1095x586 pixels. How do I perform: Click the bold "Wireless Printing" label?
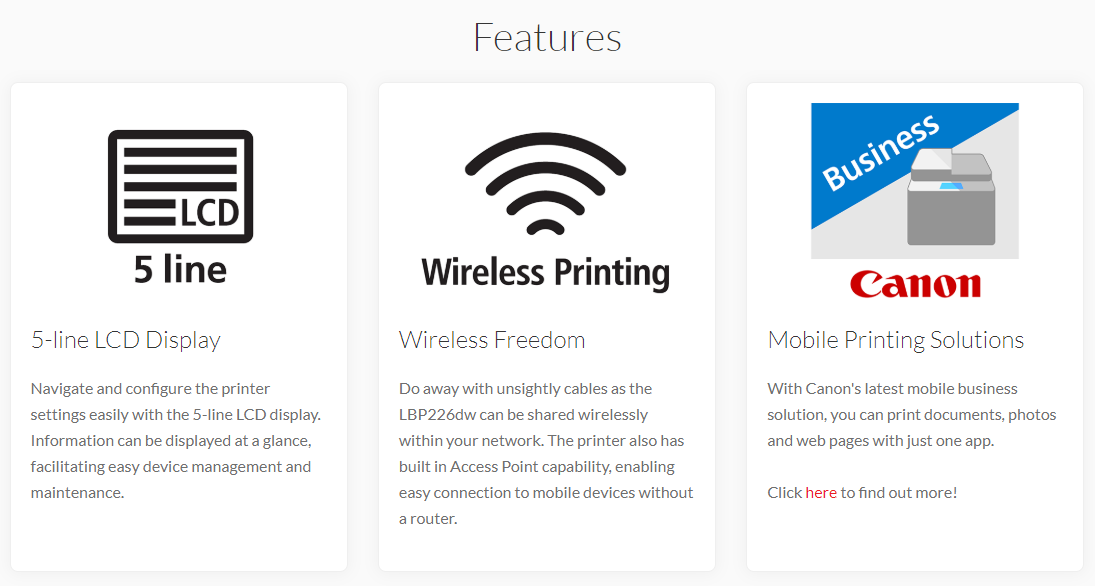point(545,272)
